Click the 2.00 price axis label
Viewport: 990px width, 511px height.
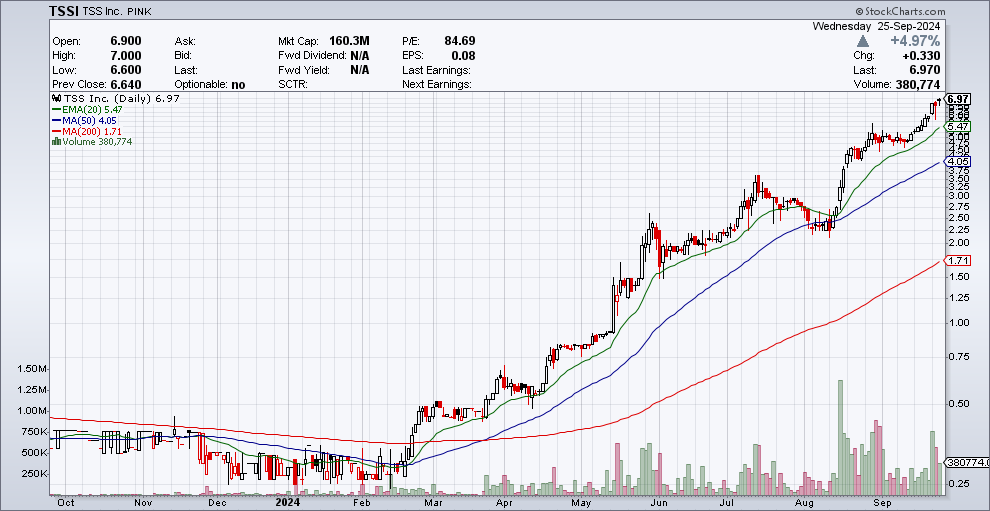point(957,243)
